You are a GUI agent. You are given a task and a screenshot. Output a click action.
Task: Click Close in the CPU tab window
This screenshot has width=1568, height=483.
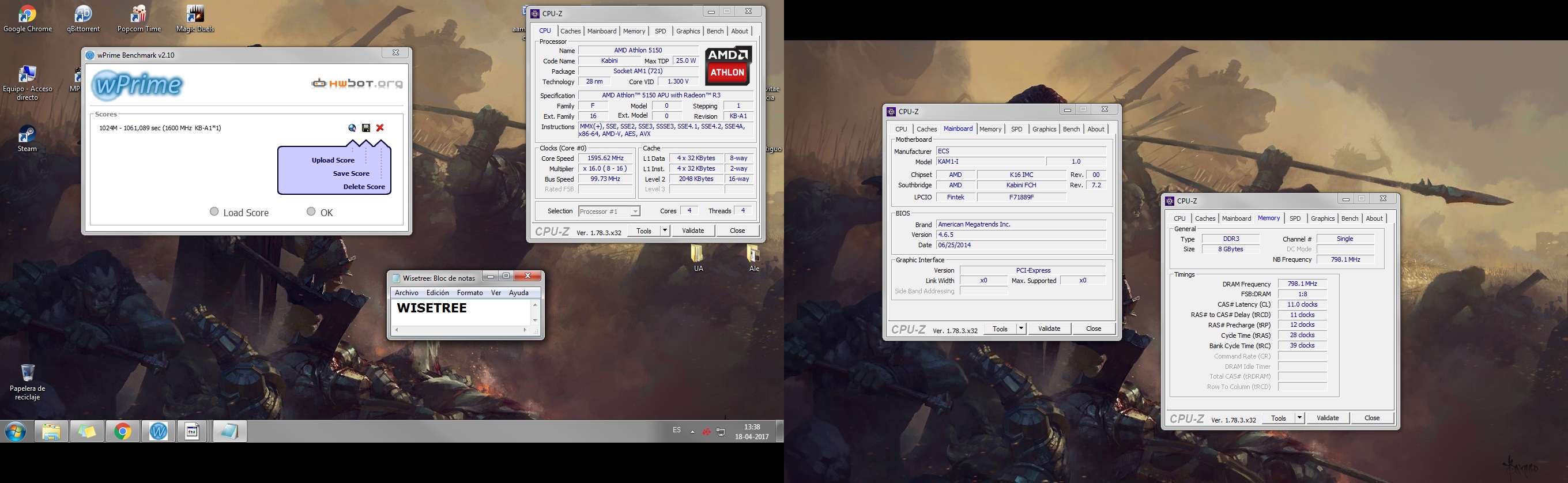[x=737, y=231]
